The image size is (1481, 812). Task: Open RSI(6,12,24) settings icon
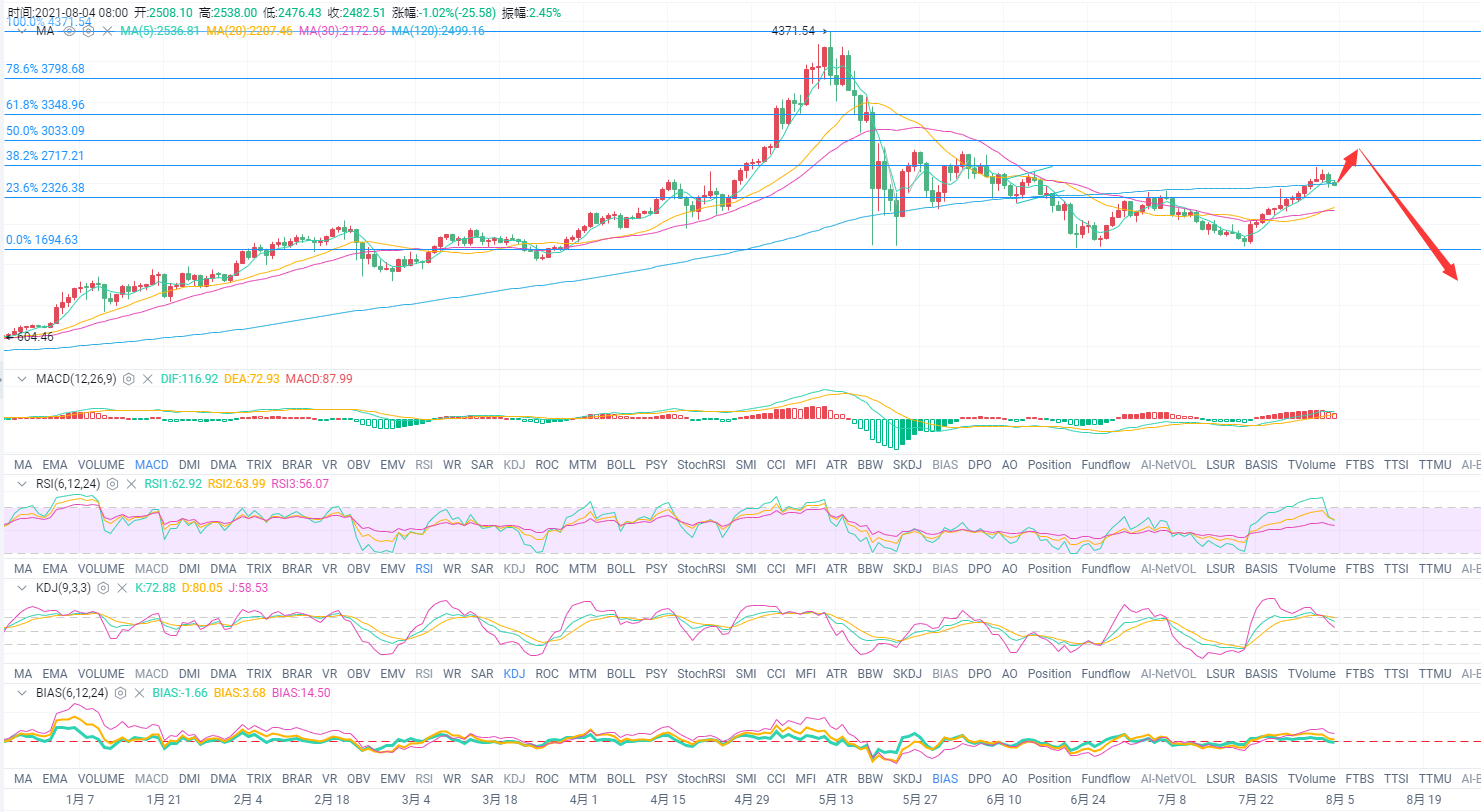coord(113,483)
